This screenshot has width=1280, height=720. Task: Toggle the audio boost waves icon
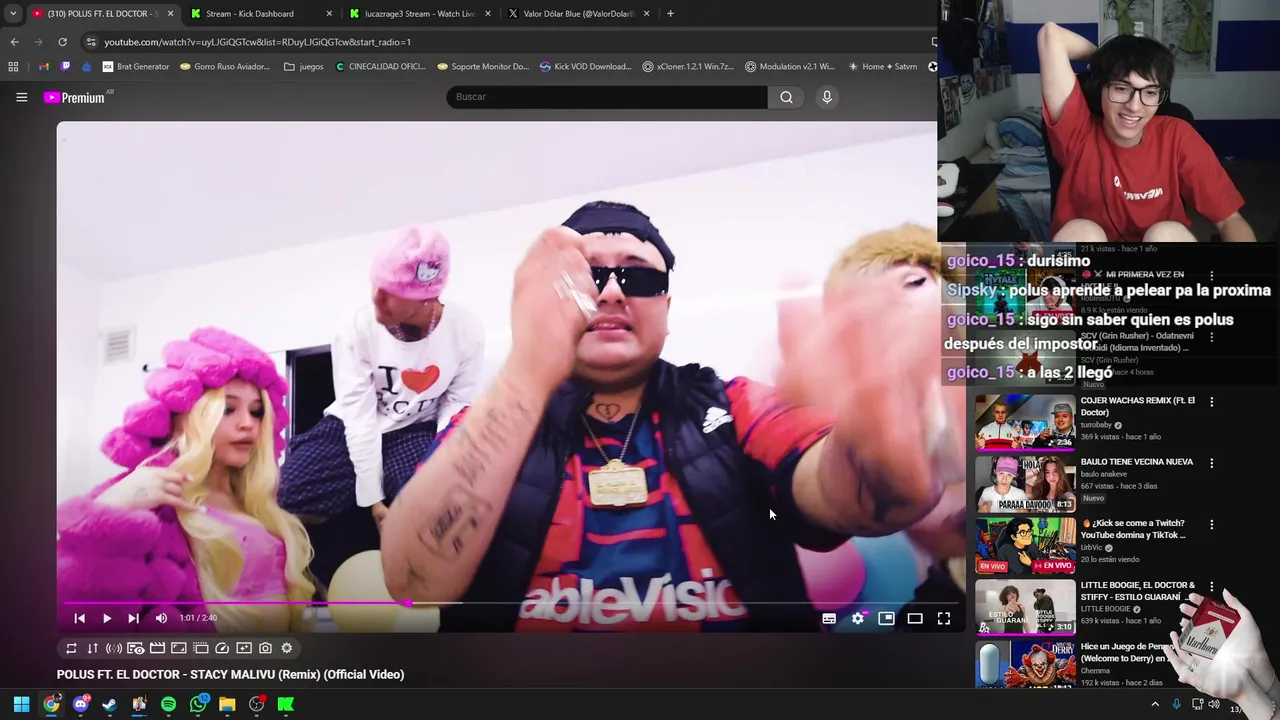pyautogui.click(x=114, y=648)
